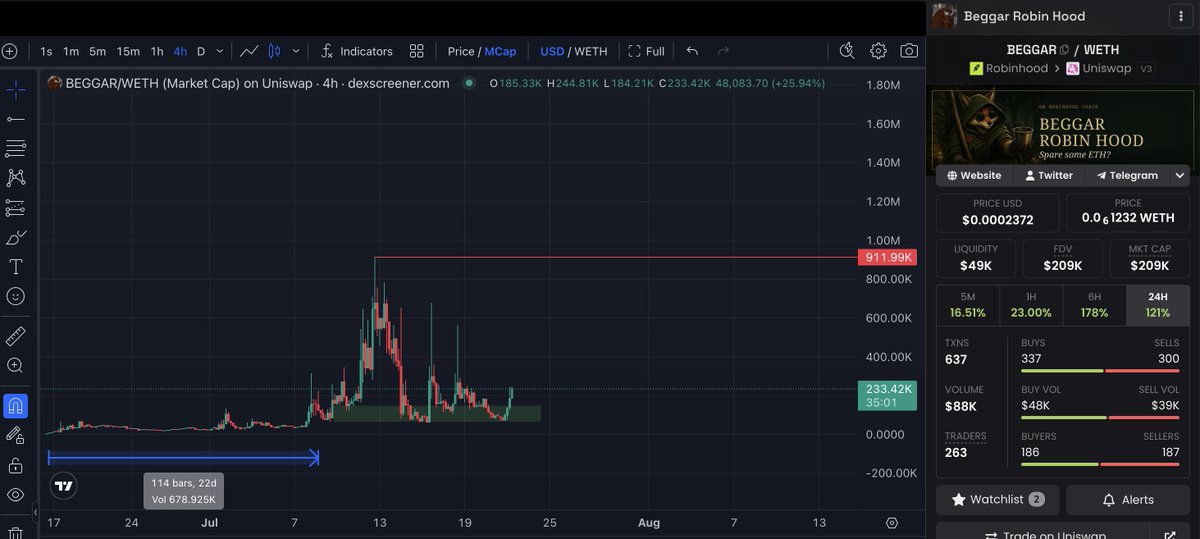The width and height of the screenshot is (1200, 539).
Task: Select the trend line drawing tool
Action: pos(16,119)
